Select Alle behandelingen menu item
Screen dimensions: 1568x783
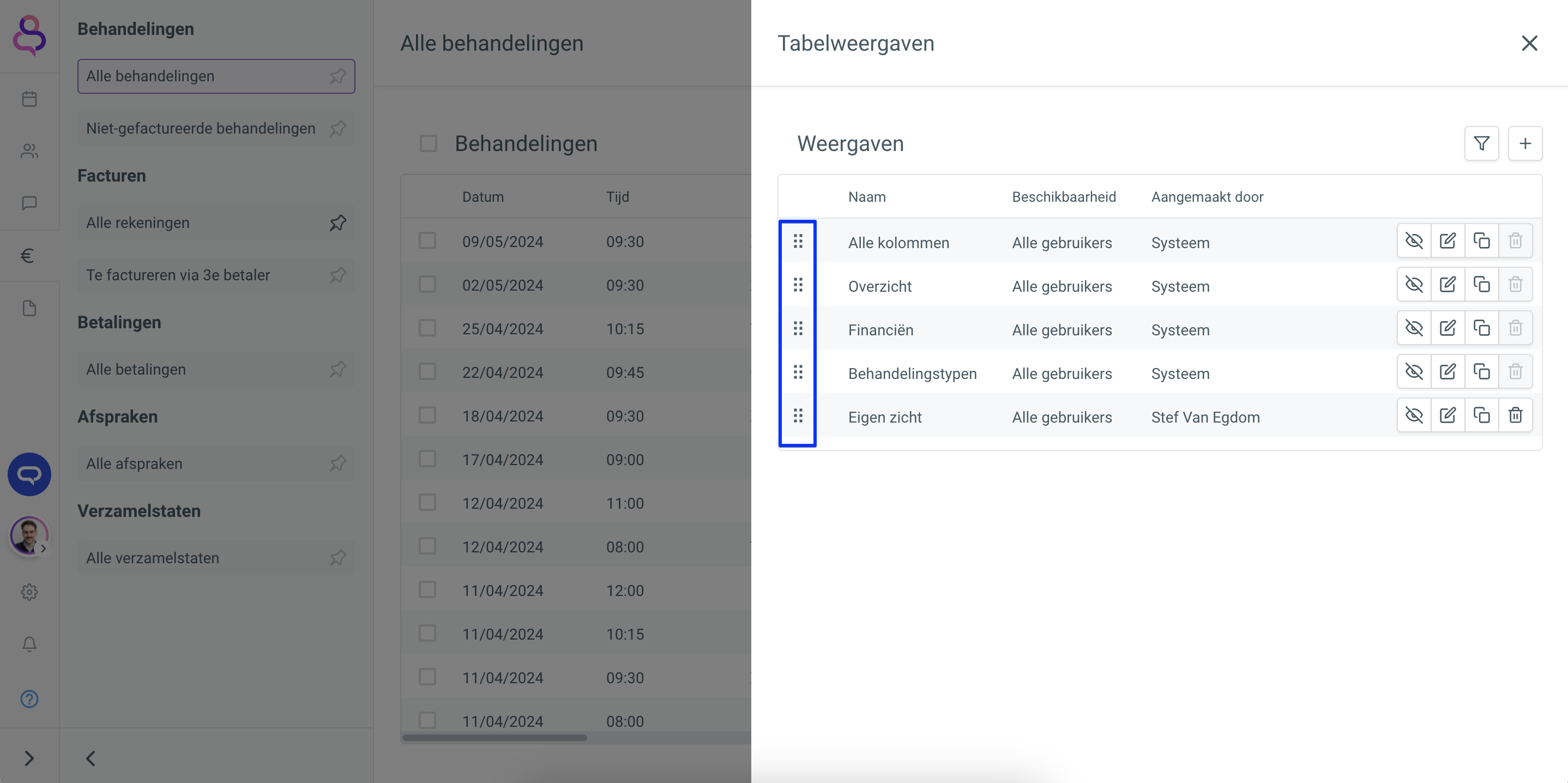click(216, 76)
